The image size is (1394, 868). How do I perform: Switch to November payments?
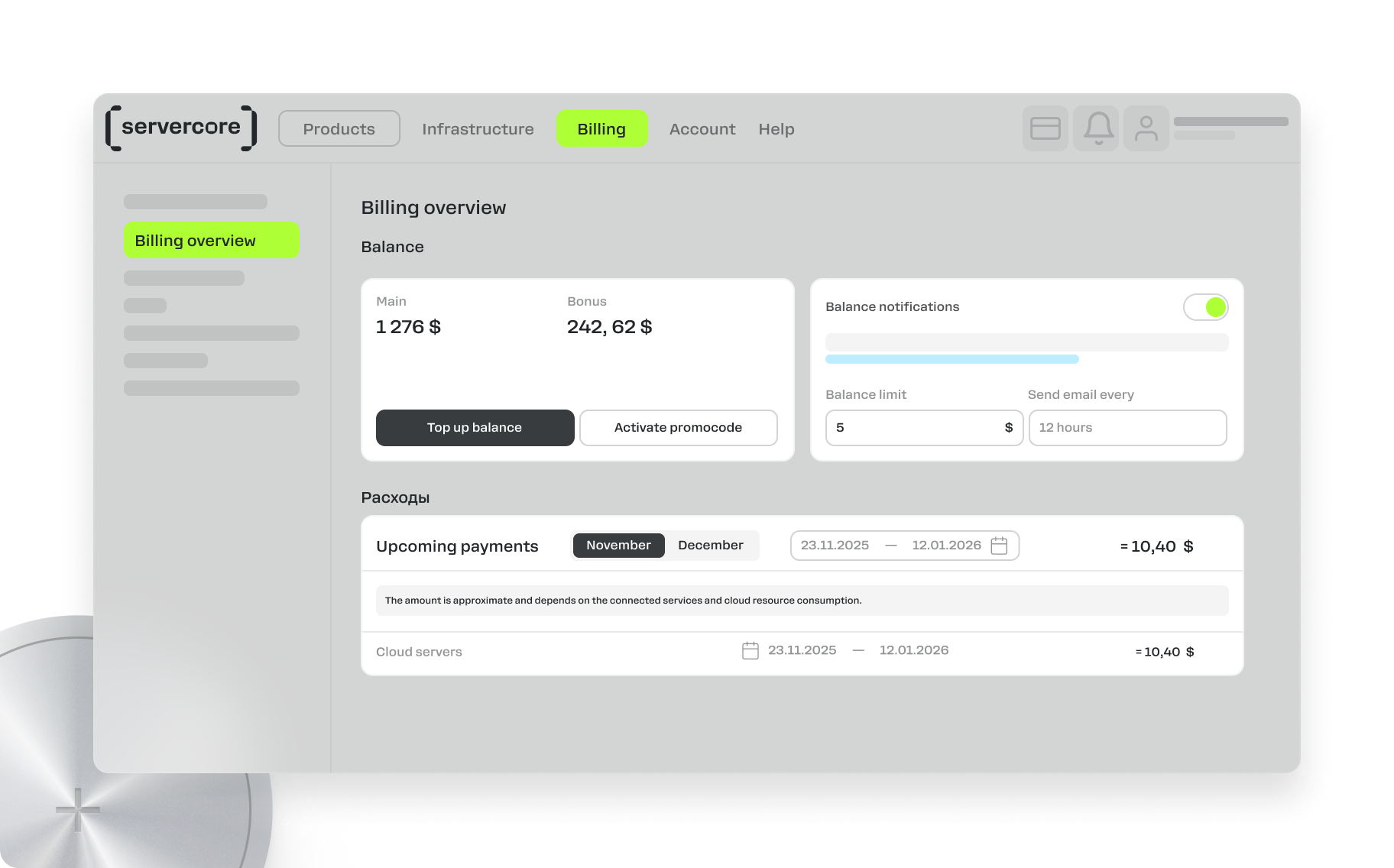click(x=618, y=546)
